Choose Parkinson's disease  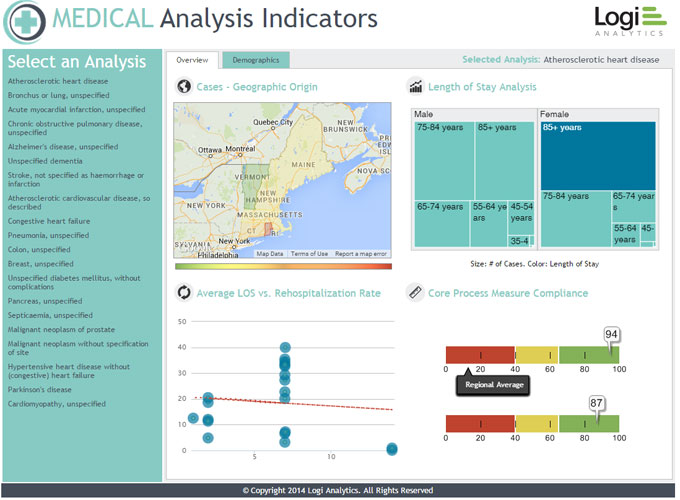[x=39, y=389]
